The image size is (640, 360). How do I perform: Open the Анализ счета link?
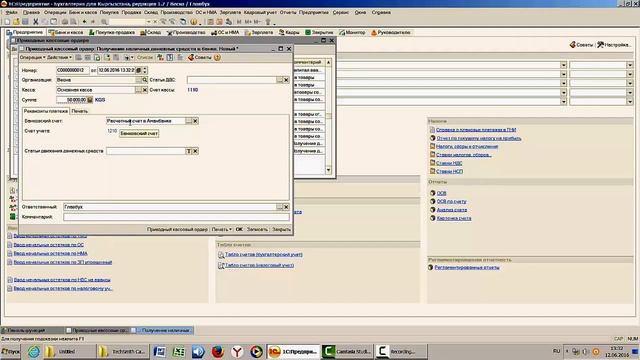pyautogui.click(x=451, y=210)
